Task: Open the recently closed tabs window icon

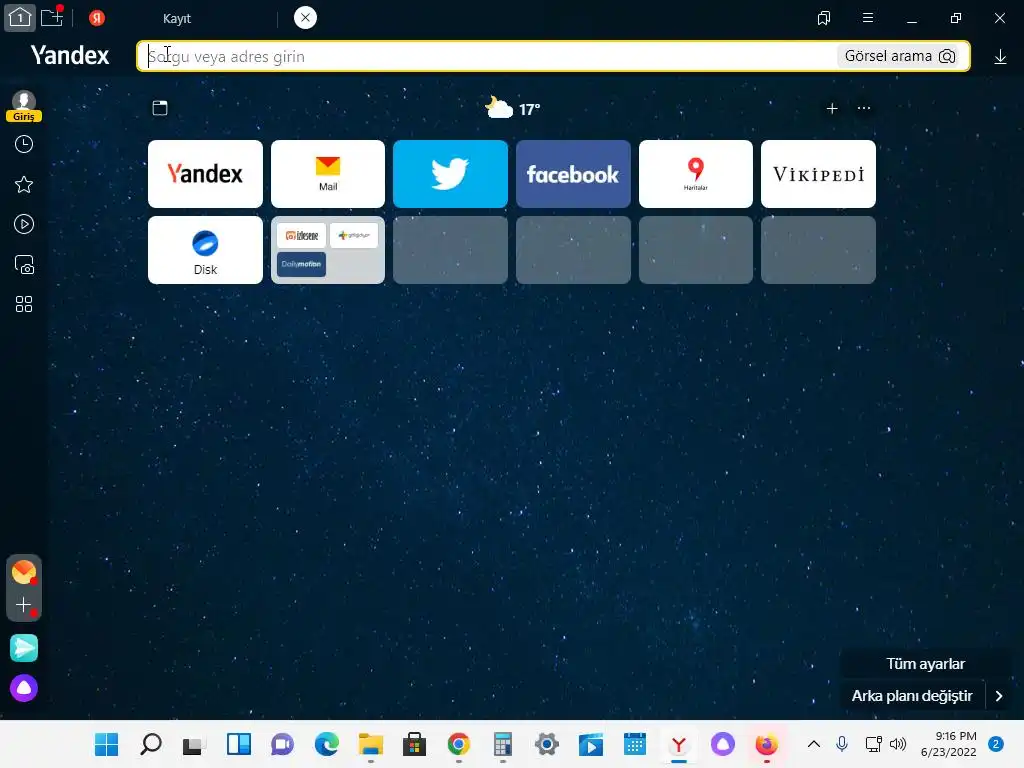Action: coord(160,108)
